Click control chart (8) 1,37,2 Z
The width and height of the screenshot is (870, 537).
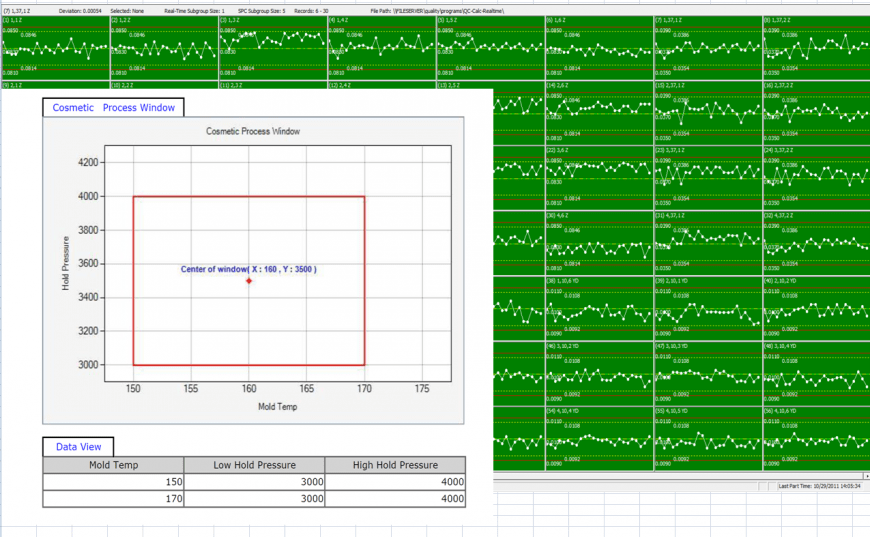pos(815,47)
